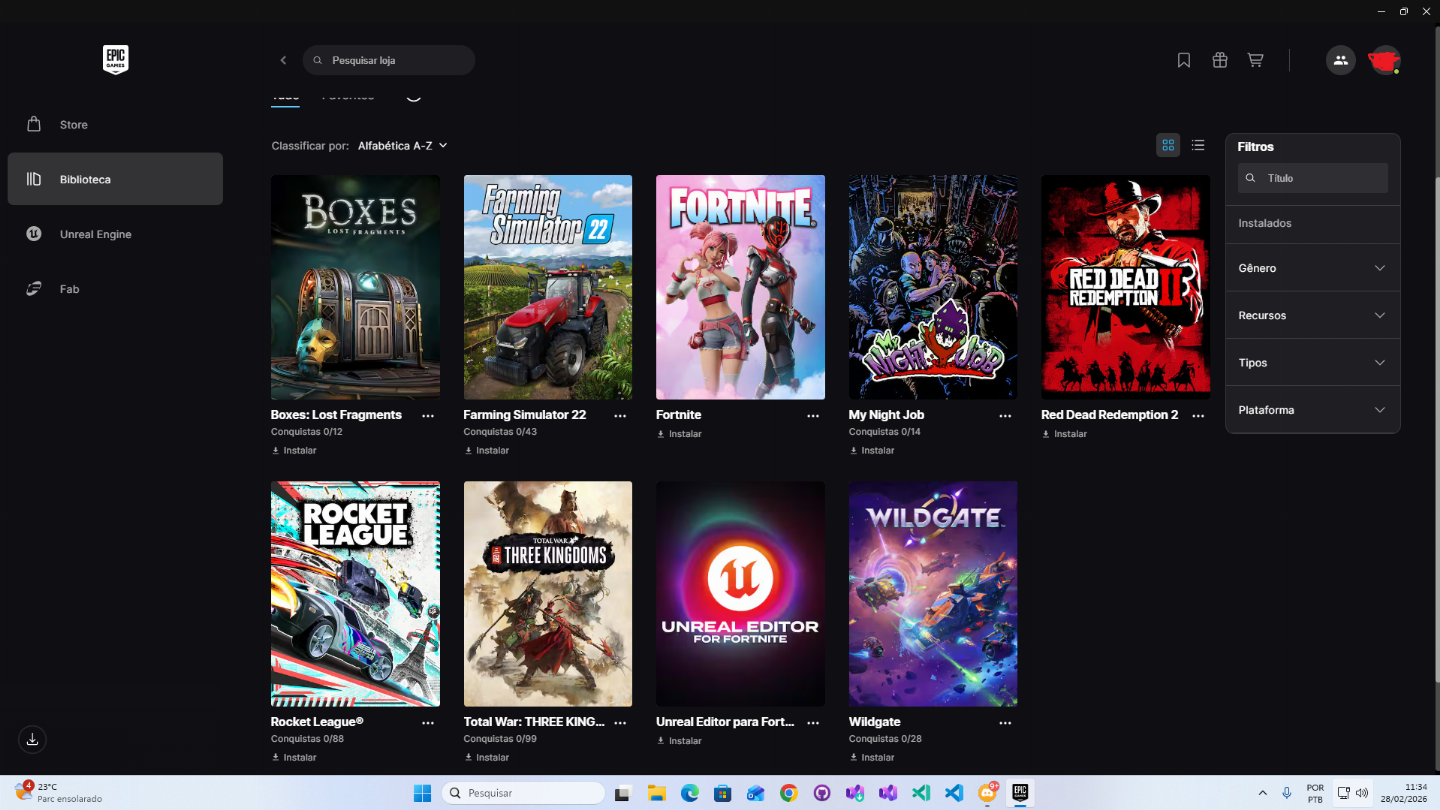
Task: Open options for Unreal Editor para Fortnite
Action: (x=813, y=722)
